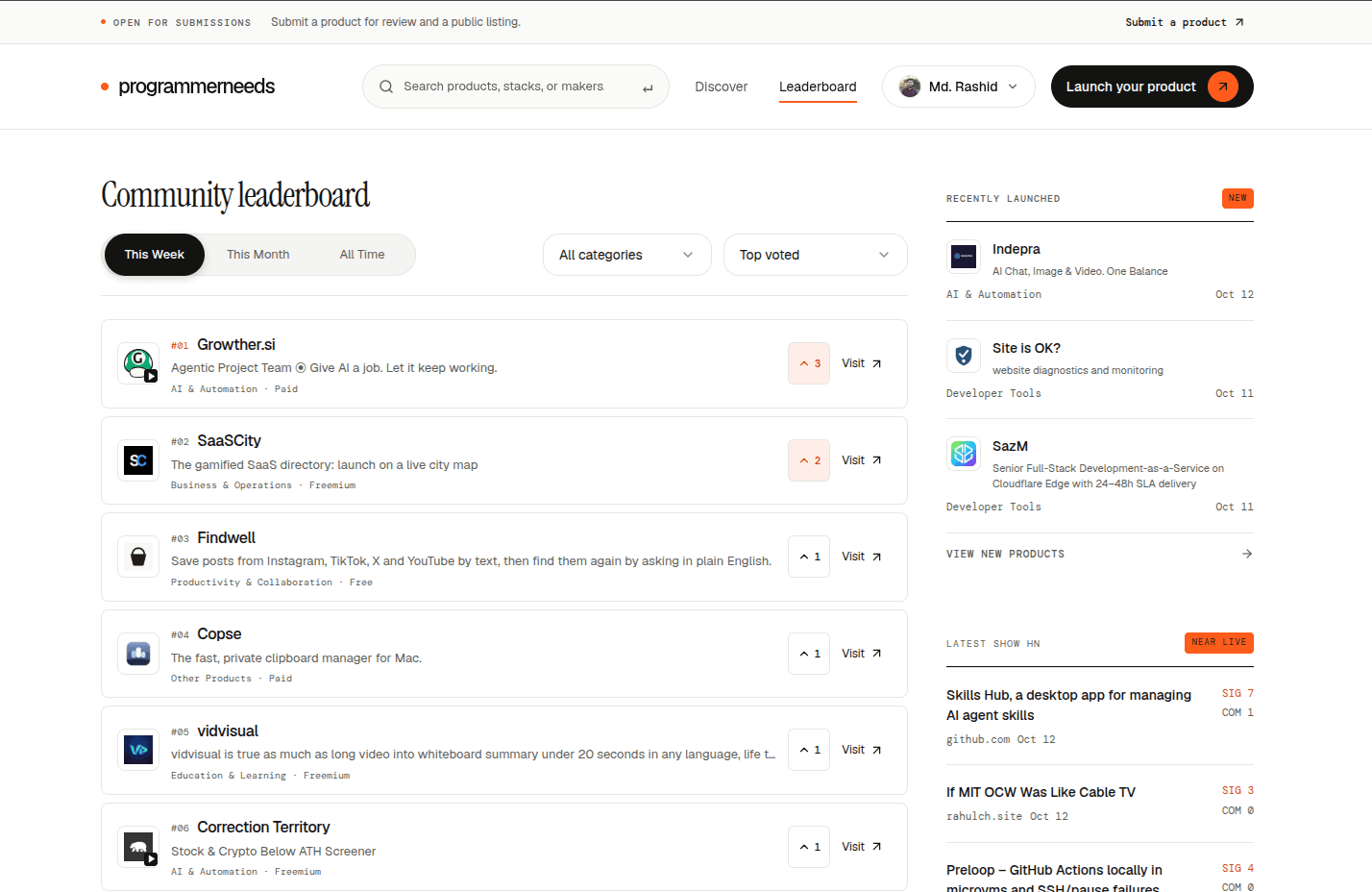Click the enter key icon in search bar
Screen dimensions: 1372x892
pyautogui.click(x=648, y=87)
